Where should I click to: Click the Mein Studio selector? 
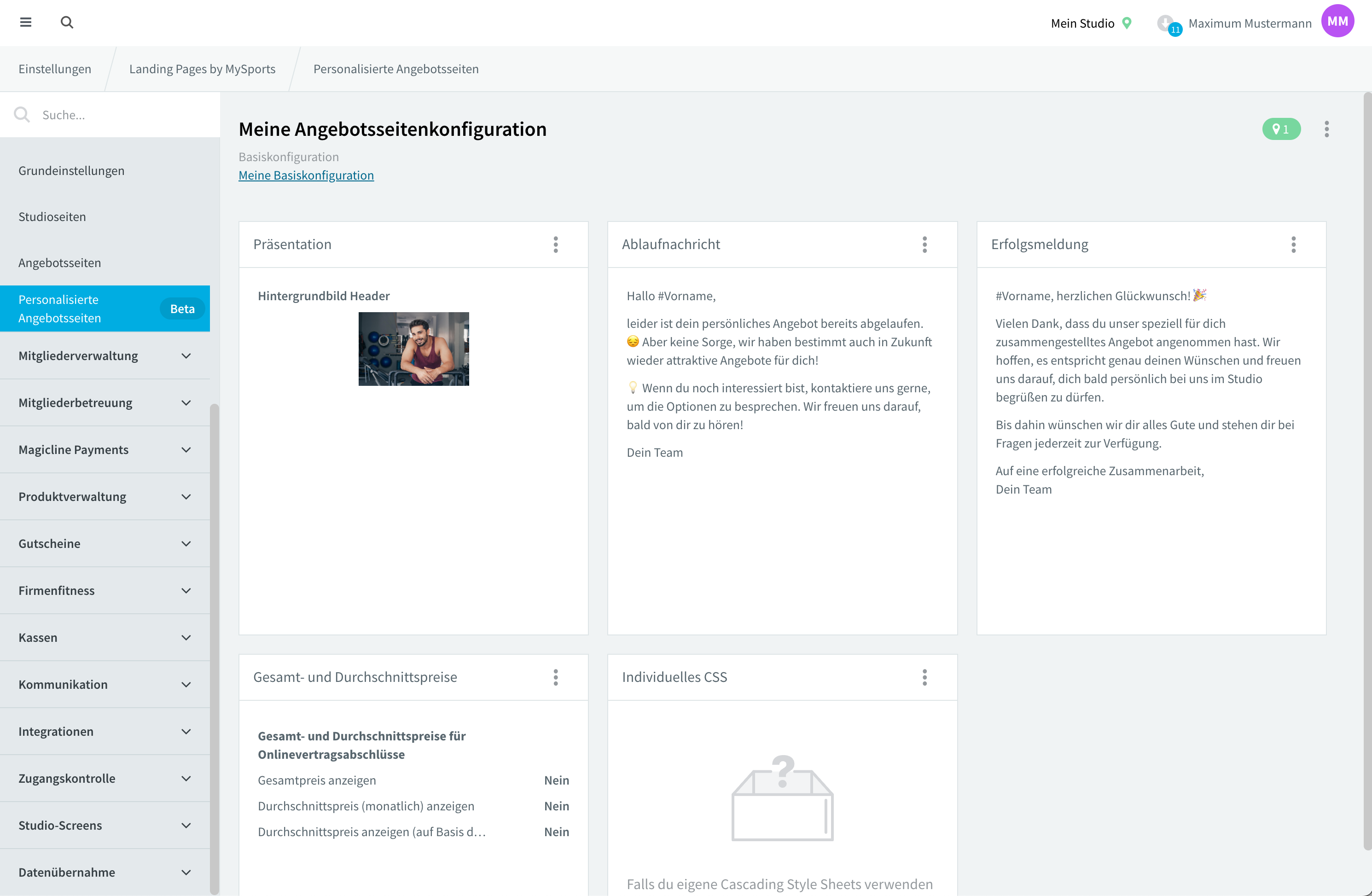pos(1091,23)
